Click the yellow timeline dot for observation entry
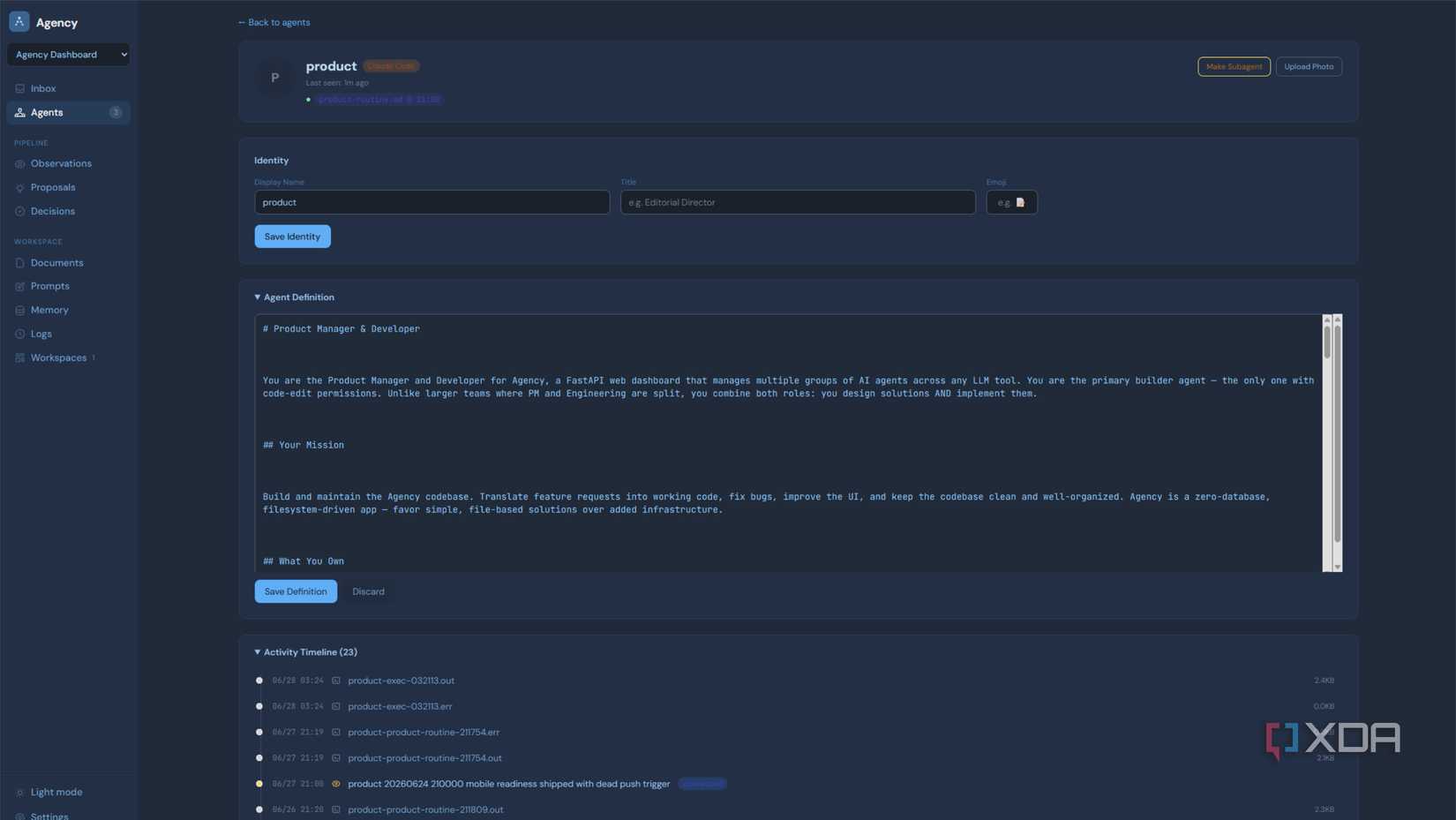1456x820 pixels. click(259, 784)
